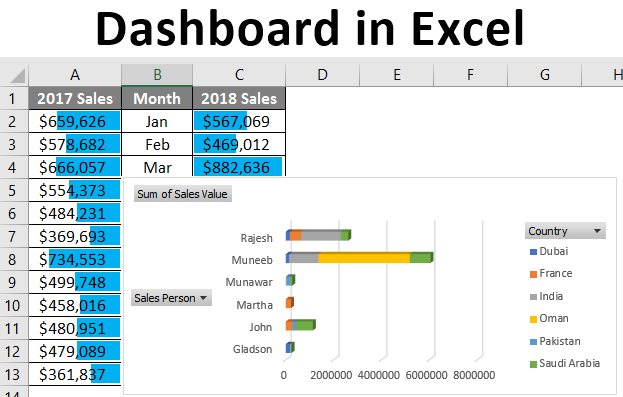Click the Muneeb axis label
This screenshot has width=623, height=397.
pos(252,260)
